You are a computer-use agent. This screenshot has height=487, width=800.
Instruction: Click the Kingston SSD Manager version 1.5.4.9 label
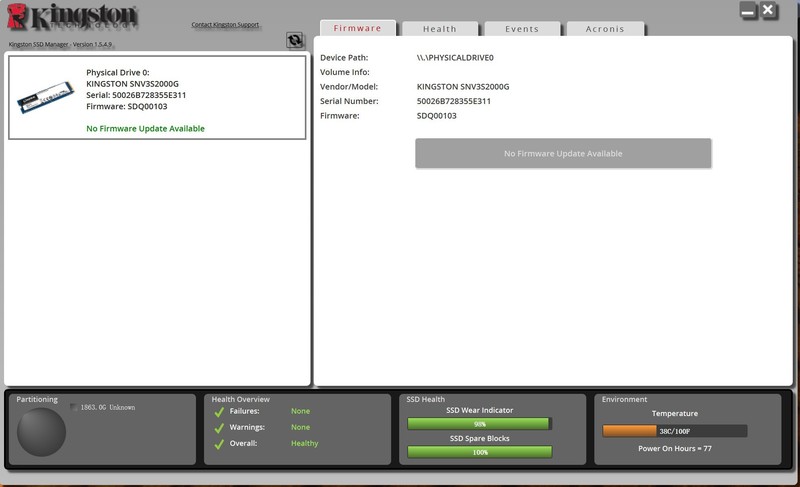(60, 44)
